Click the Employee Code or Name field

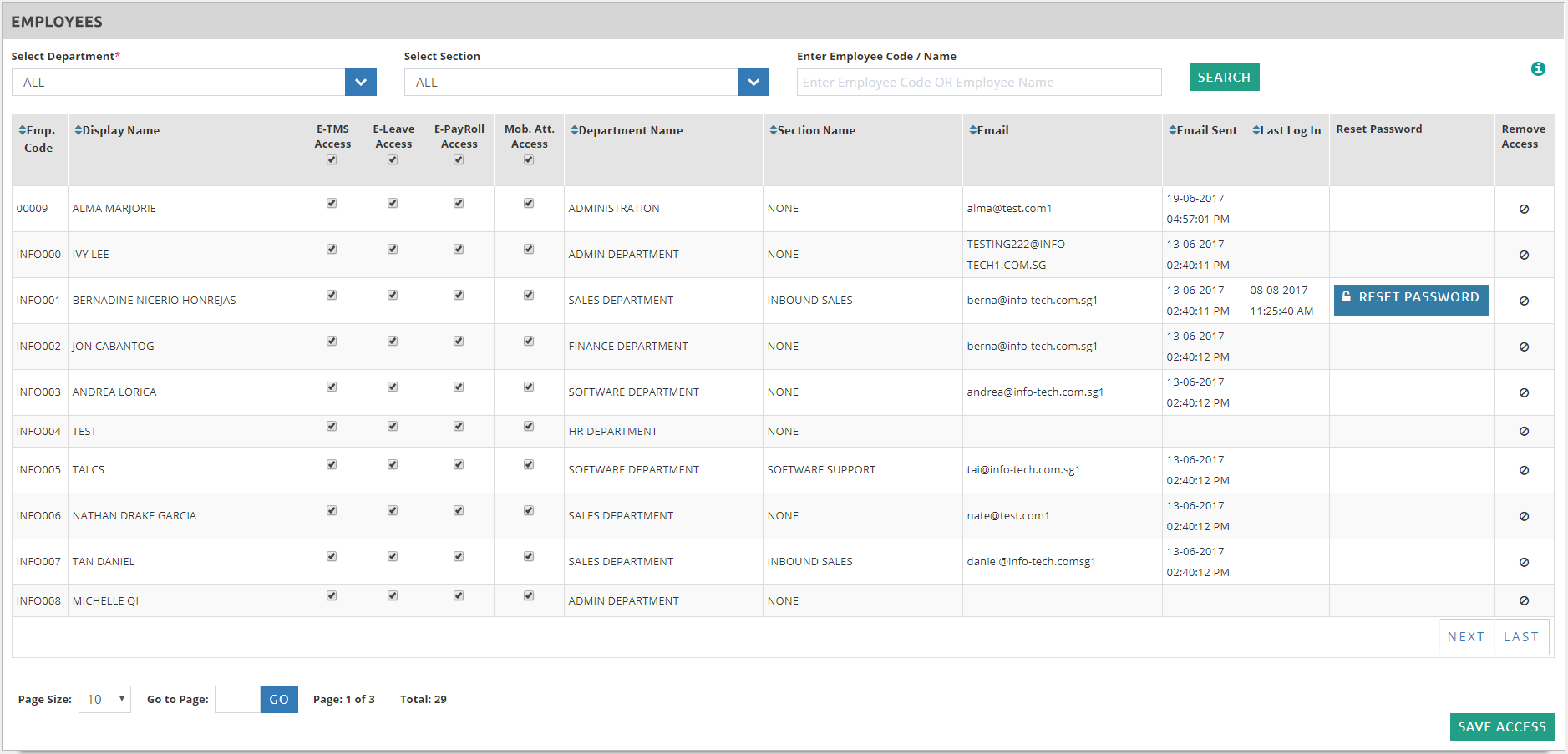pos(978,83)
